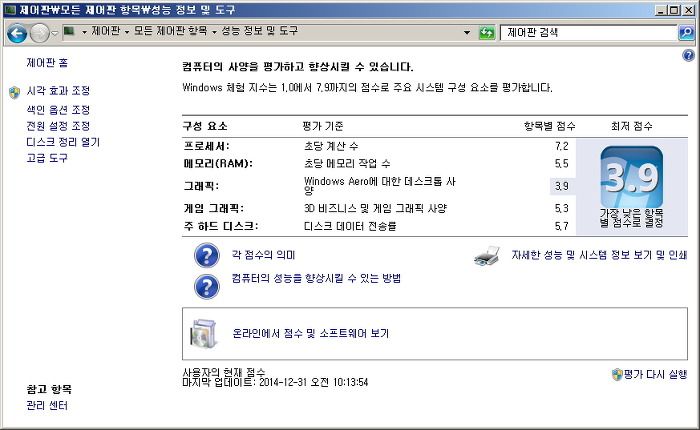Open 색인 옵션 조정 link
The width and height of the screenshot is (700, 430).
coord(58,110)
